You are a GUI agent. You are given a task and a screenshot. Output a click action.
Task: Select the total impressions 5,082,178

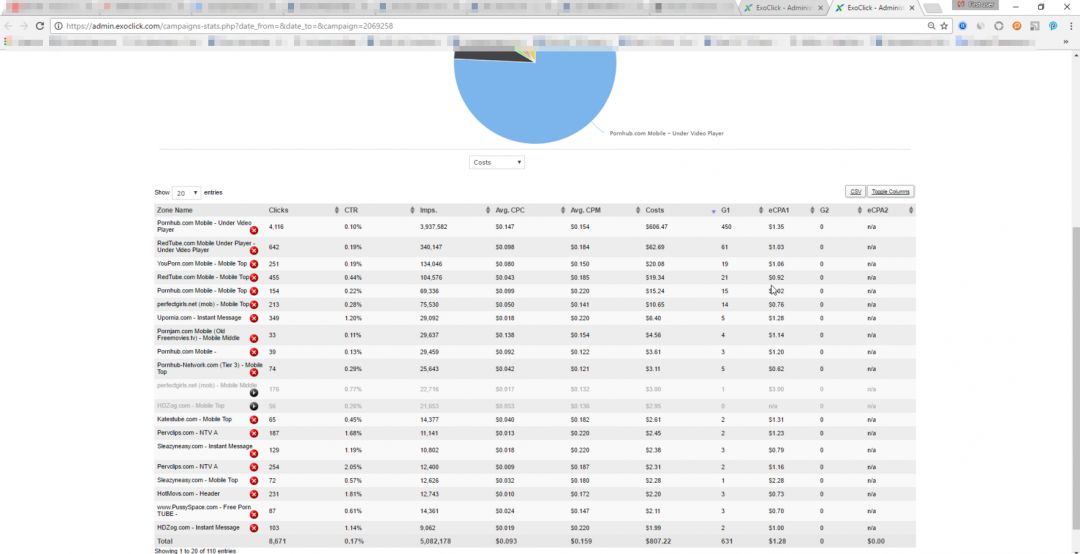(435, 542)
